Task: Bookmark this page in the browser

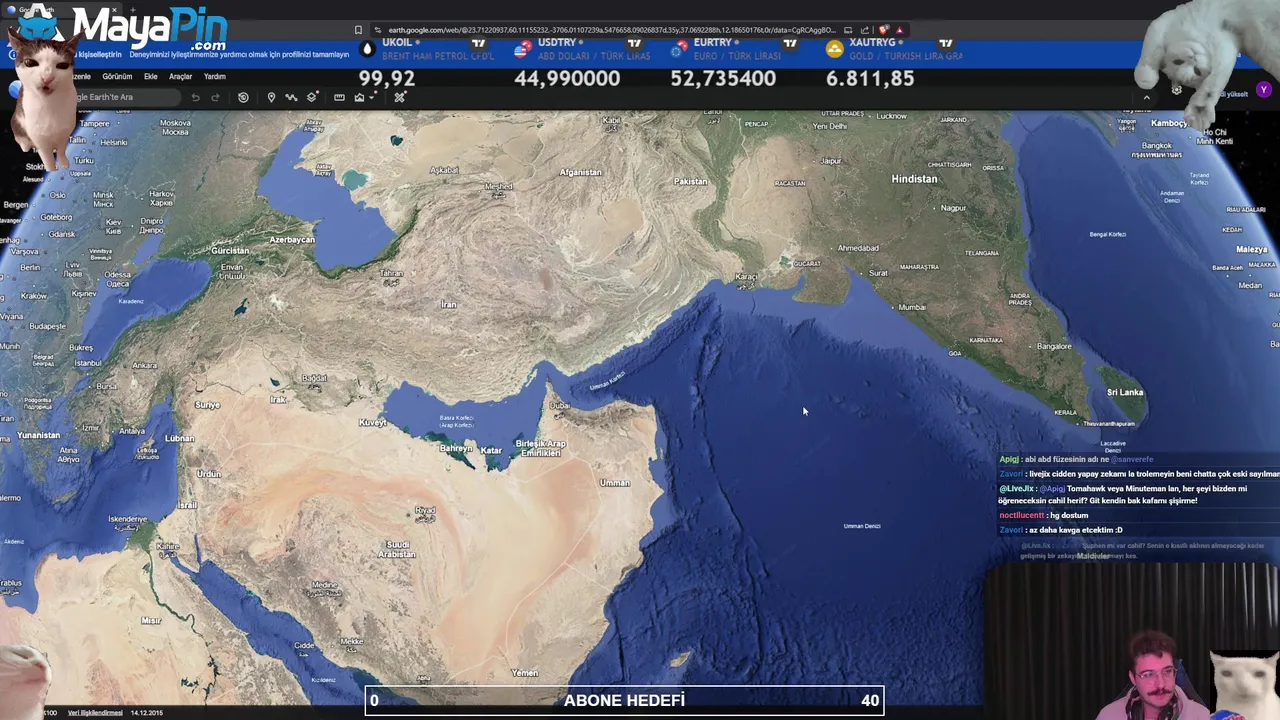Action: (358, 30)
